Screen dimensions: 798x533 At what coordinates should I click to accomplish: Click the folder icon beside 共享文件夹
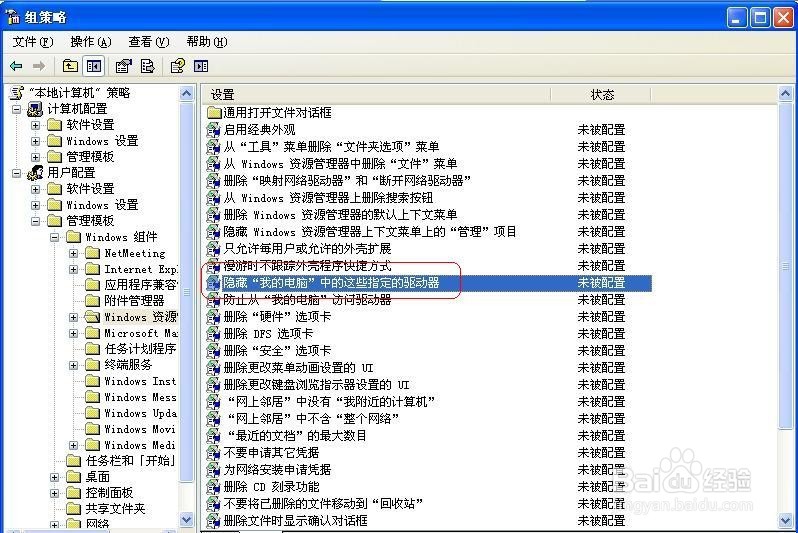coord(74,508)
